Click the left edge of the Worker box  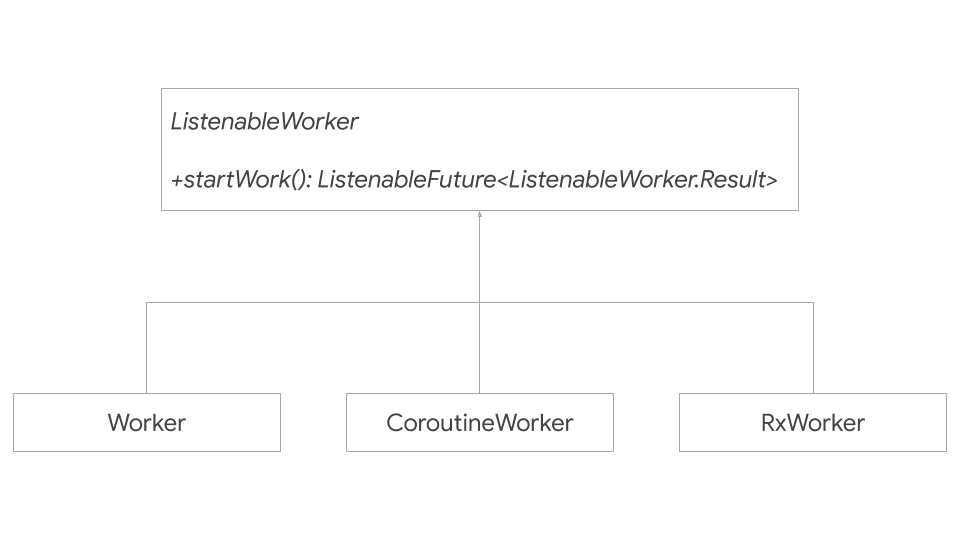tap(14, 422)
